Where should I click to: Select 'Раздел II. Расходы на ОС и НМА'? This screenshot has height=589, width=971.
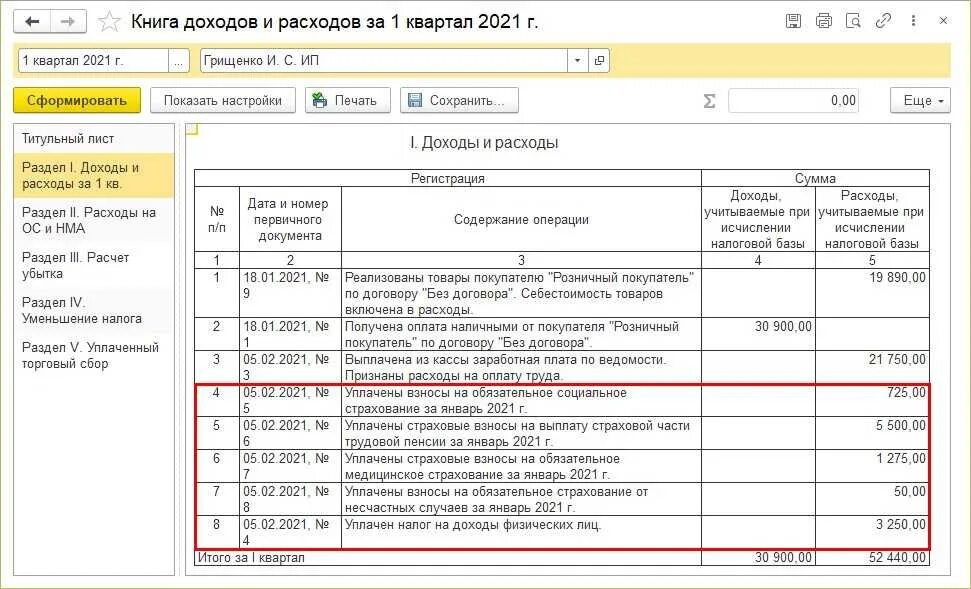click(x=94, y=220)
